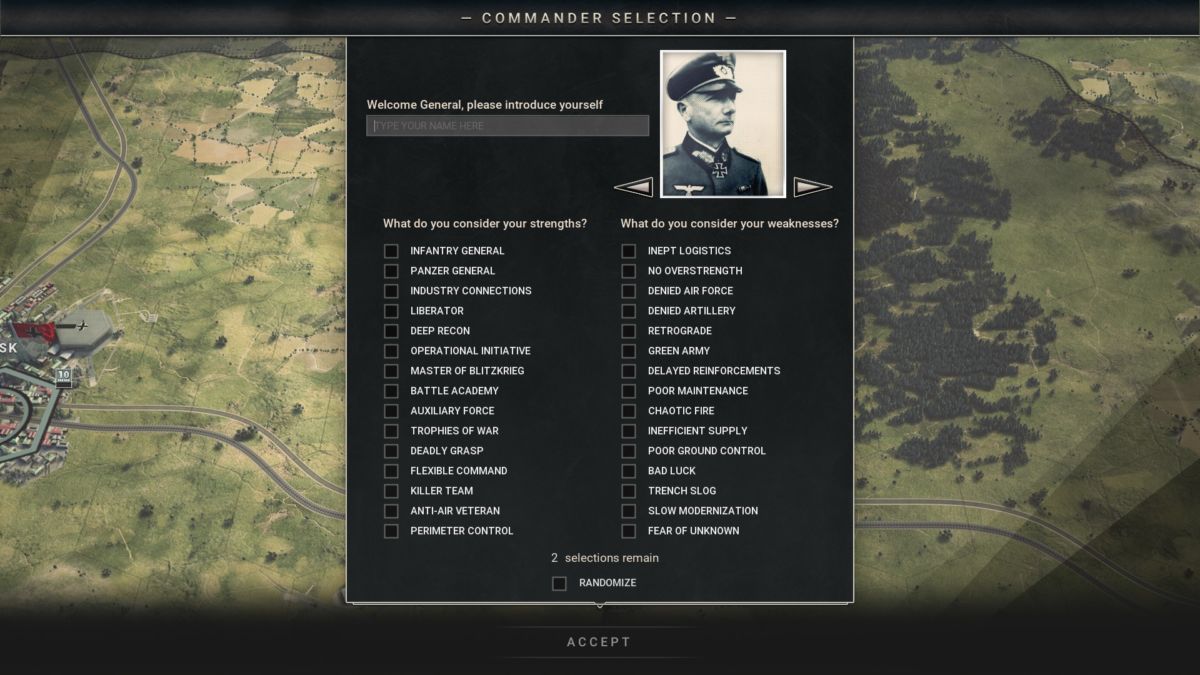
Task: Enable the Trench Slog weakness
Action: [629, 491]
